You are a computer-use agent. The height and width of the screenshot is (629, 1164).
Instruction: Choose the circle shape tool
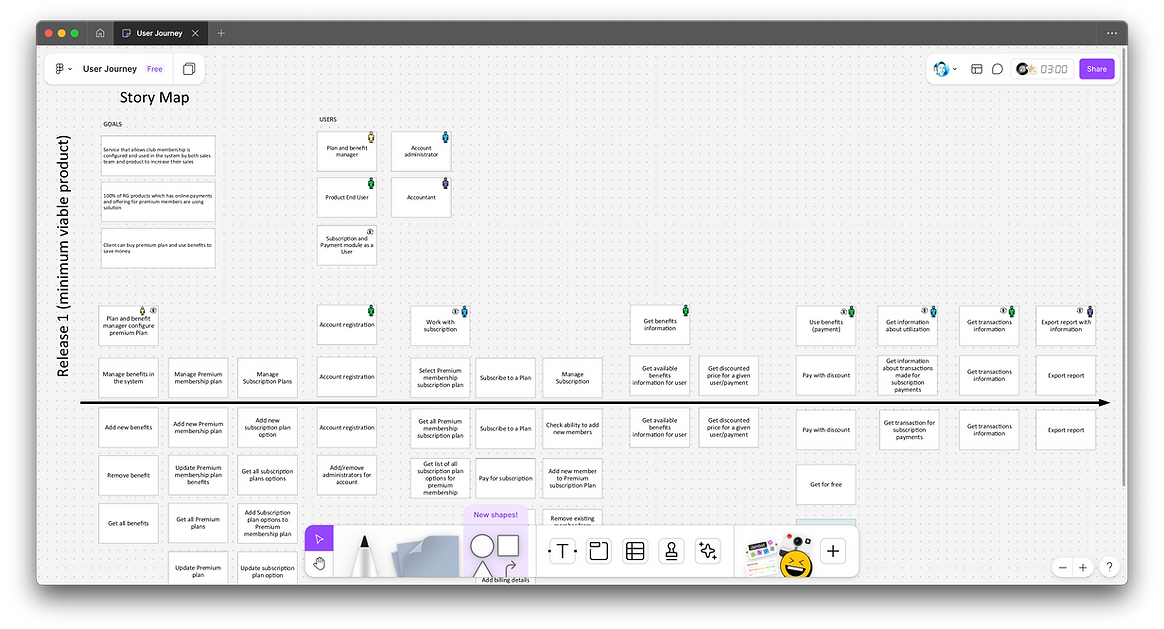[x=482, y=546]
